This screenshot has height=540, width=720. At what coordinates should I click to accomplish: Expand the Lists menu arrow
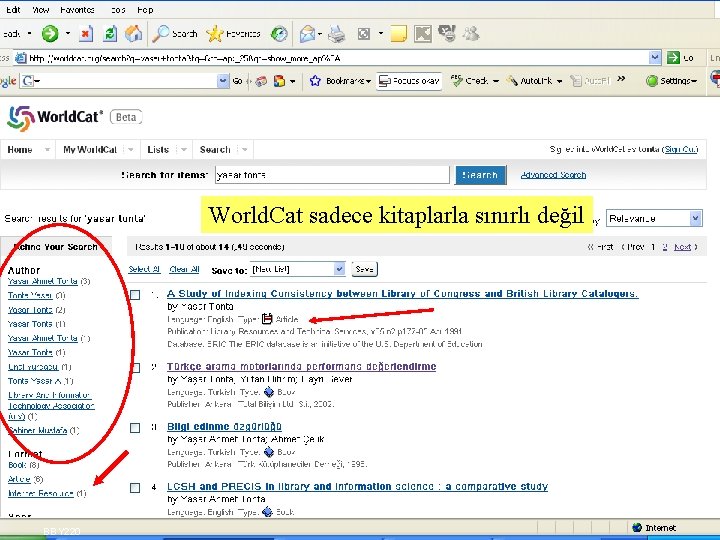tap(183, 150)
